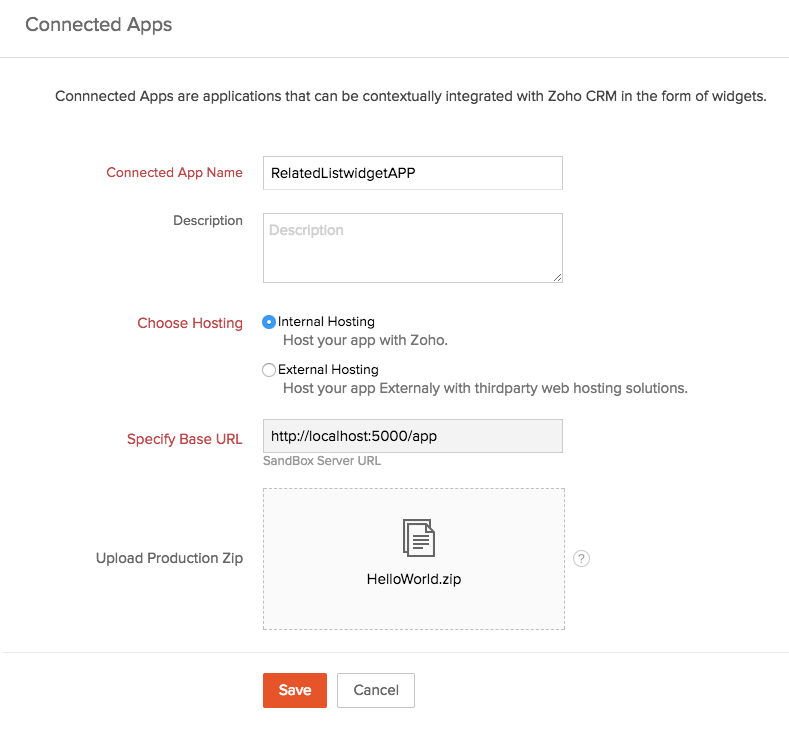Click the Description box resize handle

coord(557,277)
